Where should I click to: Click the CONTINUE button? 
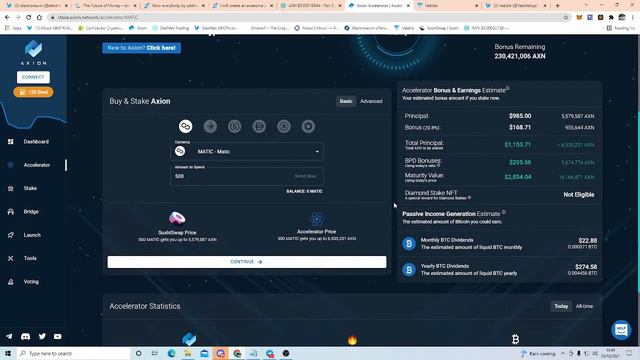point(247,262)
